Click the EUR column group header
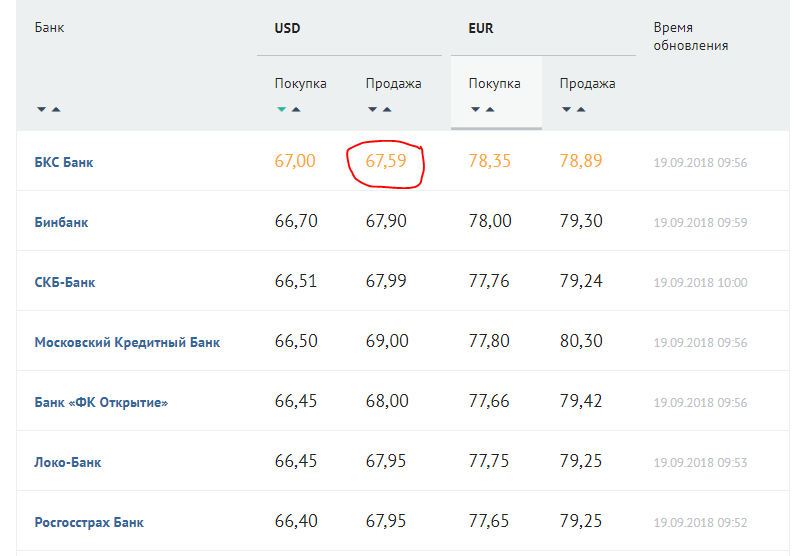The width and height of the screenshot is (795, 556). 481,28
